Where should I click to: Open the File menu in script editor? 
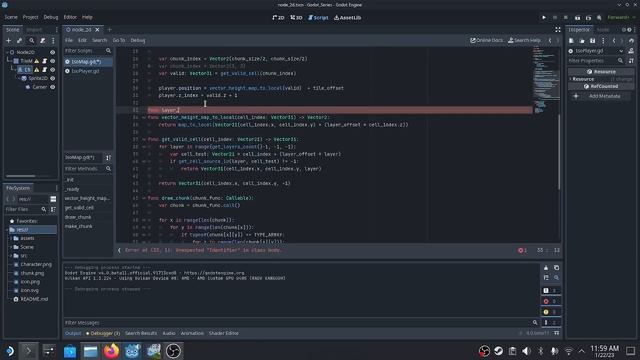coord(69,40)
